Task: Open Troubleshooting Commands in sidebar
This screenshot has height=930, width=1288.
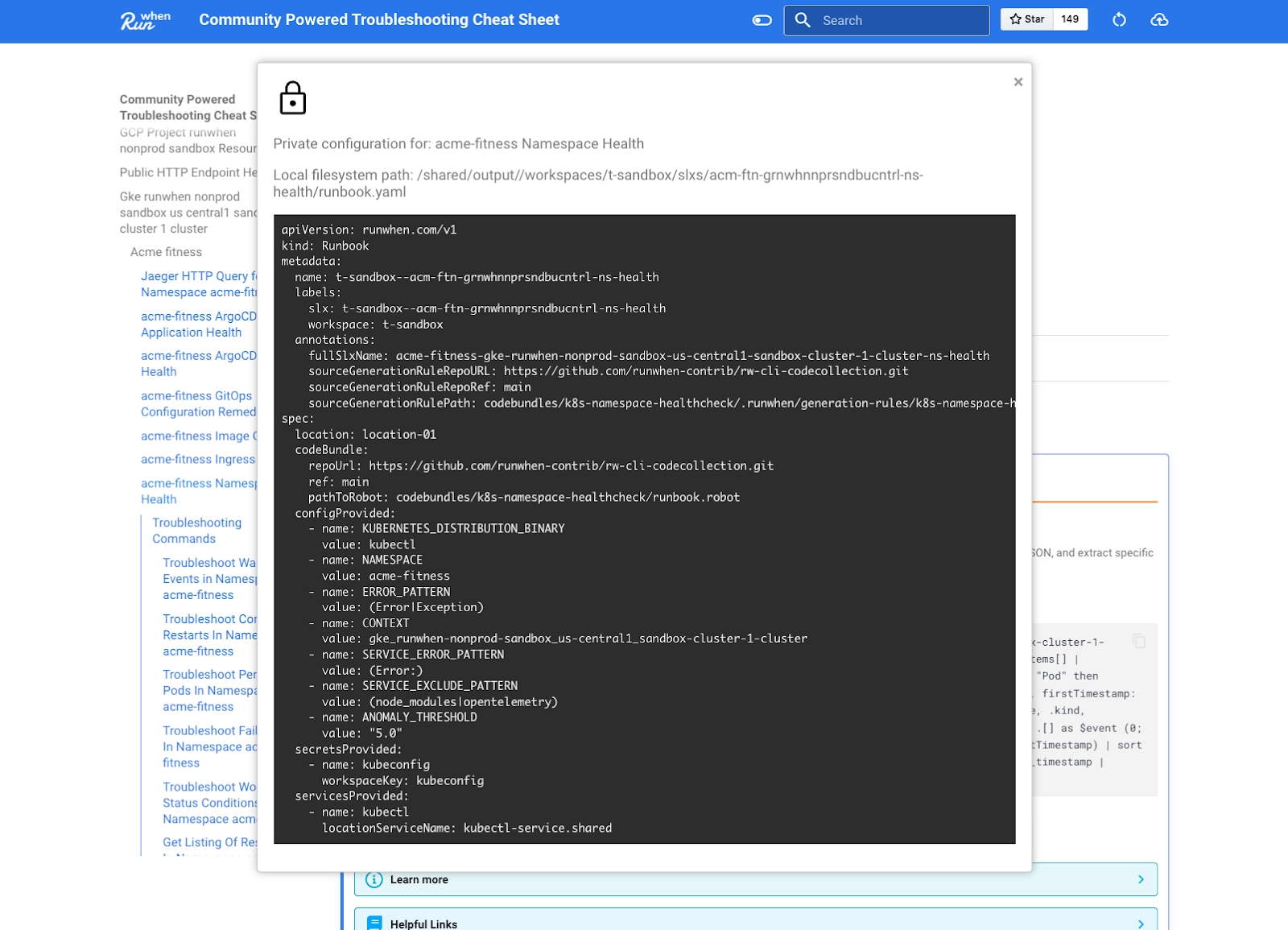Action: (196, 531)
